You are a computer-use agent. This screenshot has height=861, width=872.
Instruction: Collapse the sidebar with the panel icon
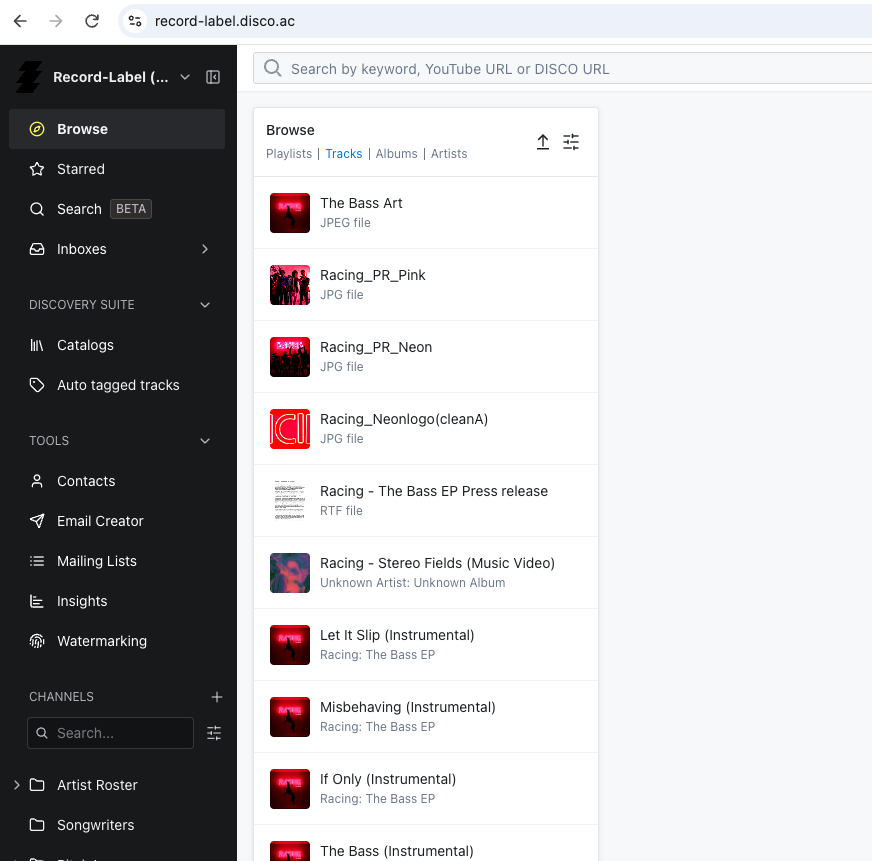[213, 77]
